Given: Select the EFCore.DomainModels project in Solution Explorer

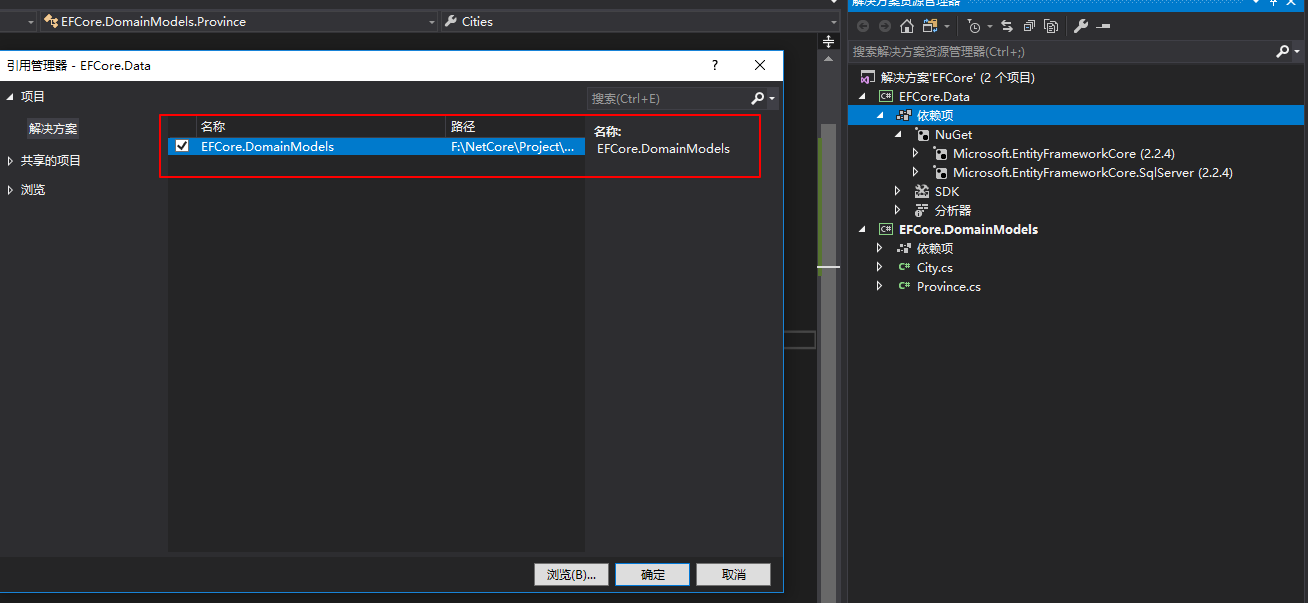Looking at the screenshot, I should 968,229.
